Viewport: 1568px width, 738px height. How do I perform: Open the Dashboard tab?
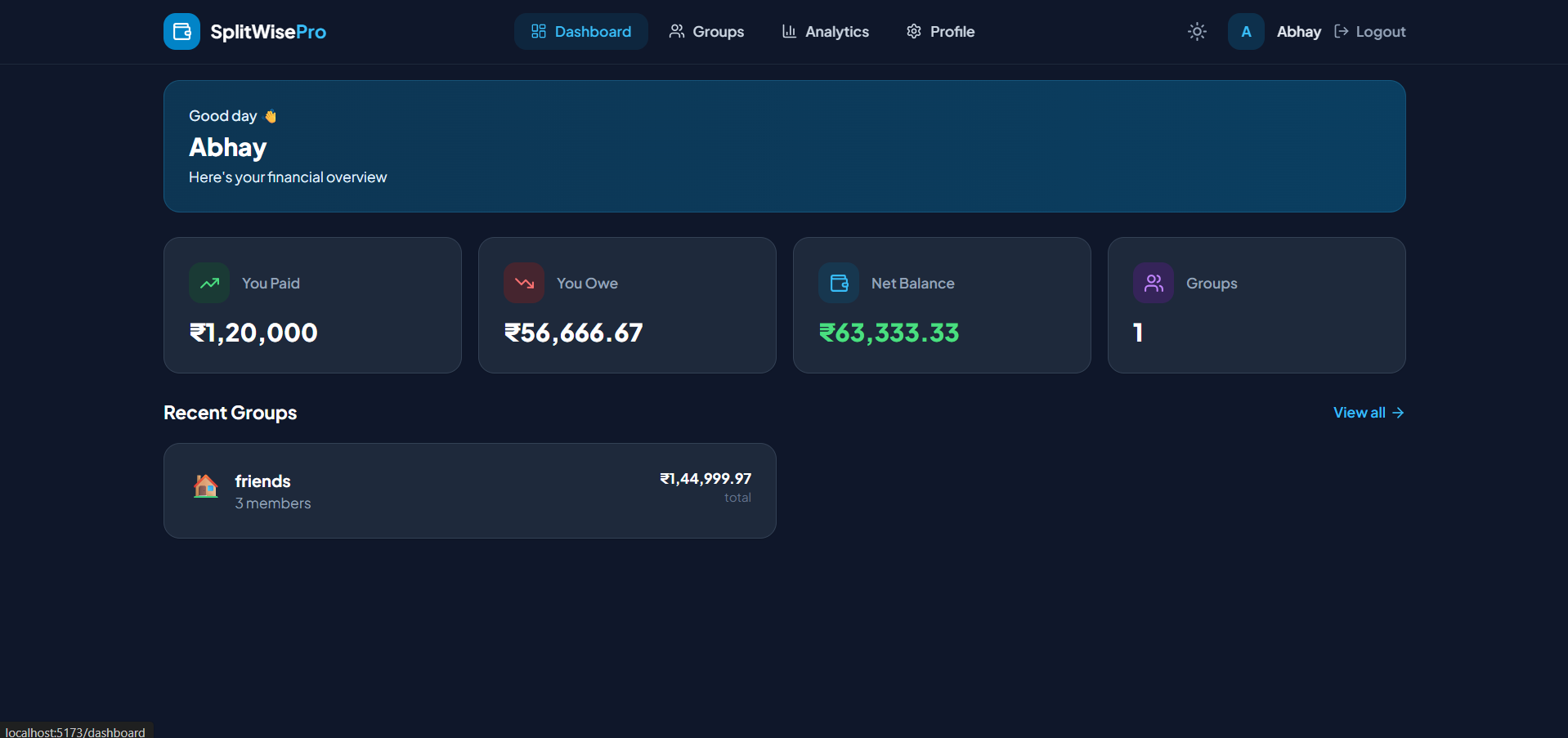click(x=580, y=32)
